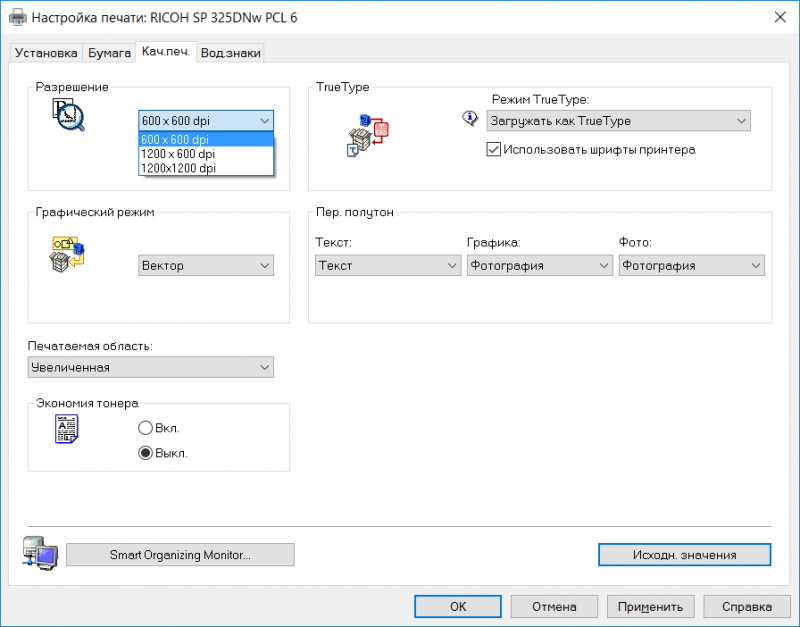Choose 1200x1200 dpi option

coord(206,168)
